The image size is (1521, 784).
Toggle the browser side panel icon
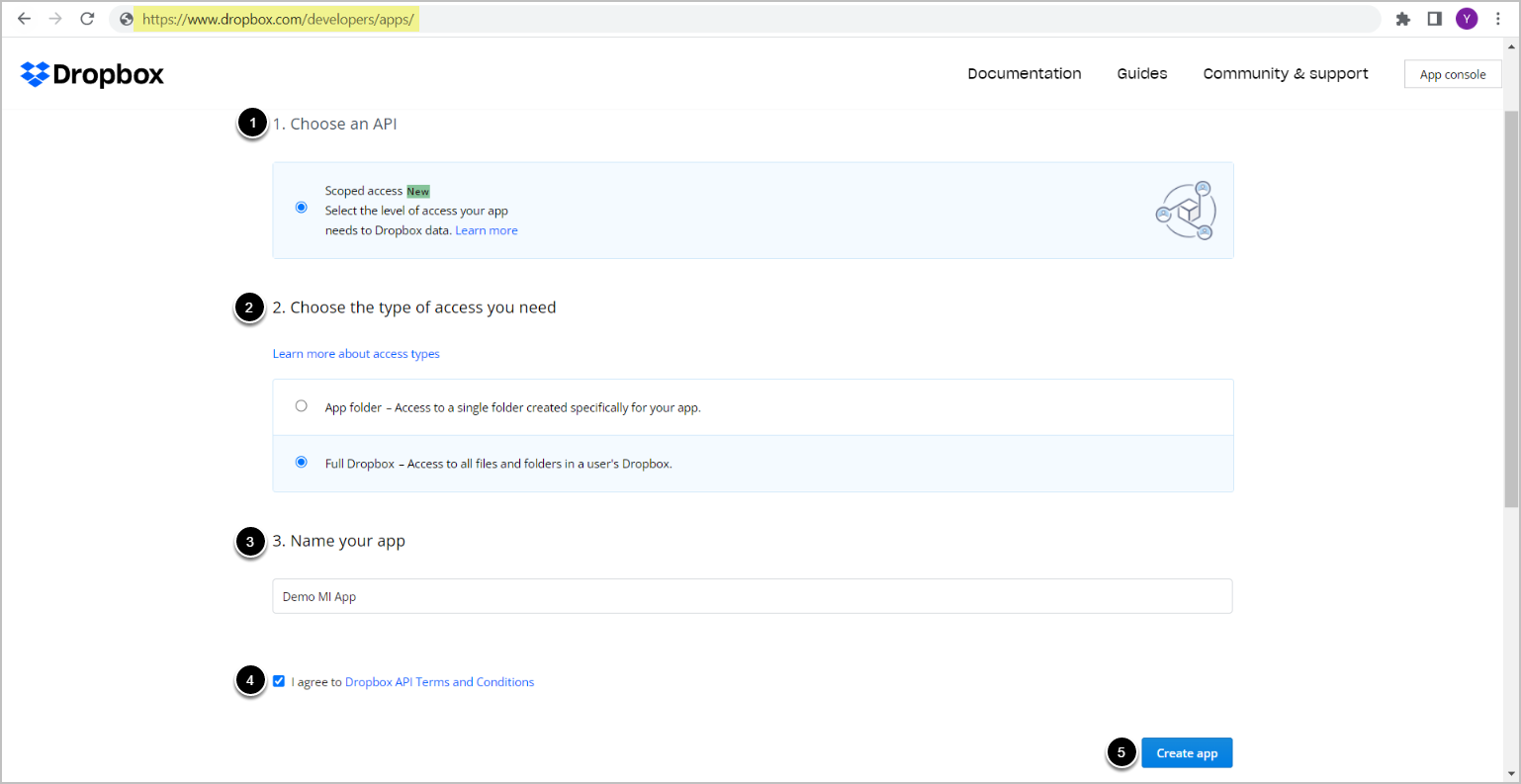click(x=1434, y=19)
